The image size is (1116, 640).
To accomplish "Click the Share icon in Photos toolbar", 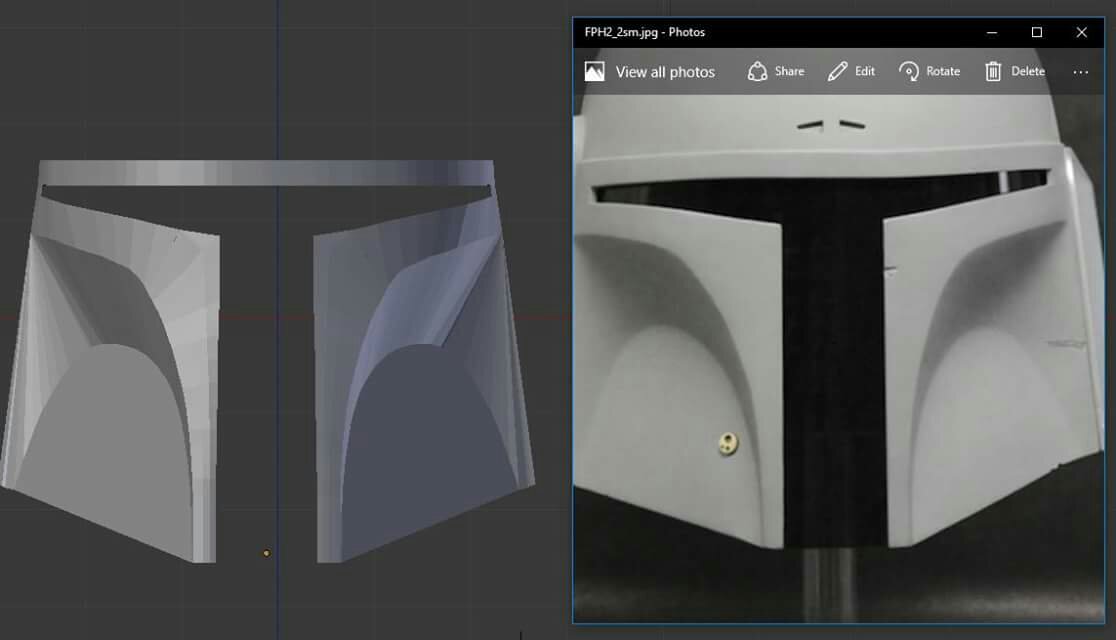I will pyautogui.click(x=757, y=71).
